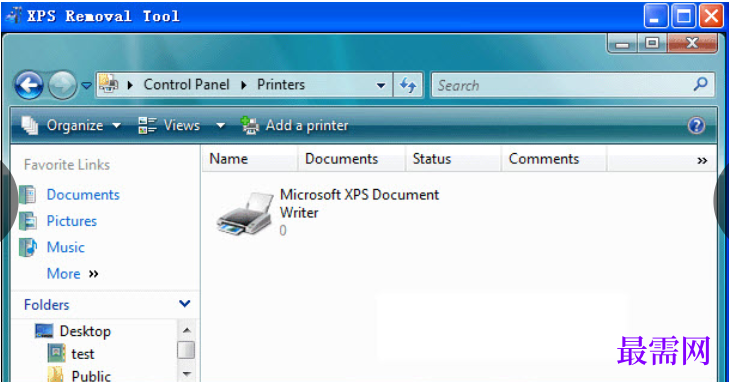Select the Microsoft XPS Document Writer name
The image size is (729, 382).
point(359,204)
